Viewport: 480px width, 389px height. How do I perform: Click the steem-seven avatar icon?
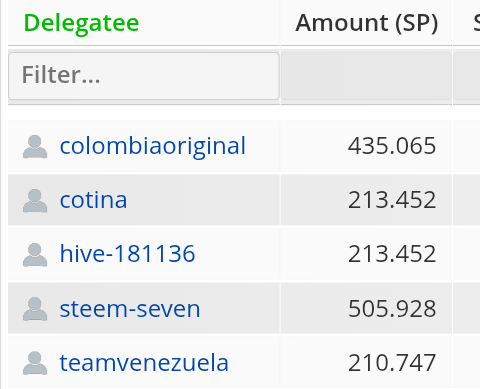click(35, 309)
